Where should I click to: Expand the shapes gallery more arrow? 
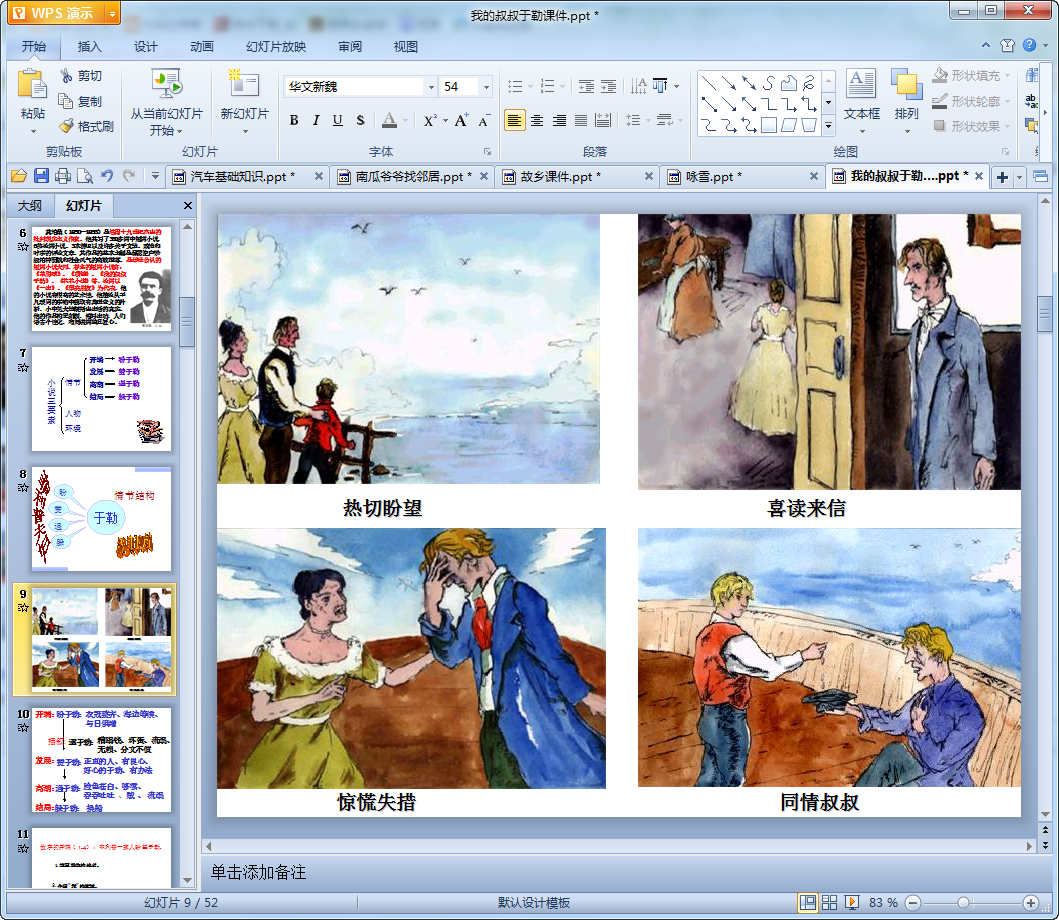[828, 126]
